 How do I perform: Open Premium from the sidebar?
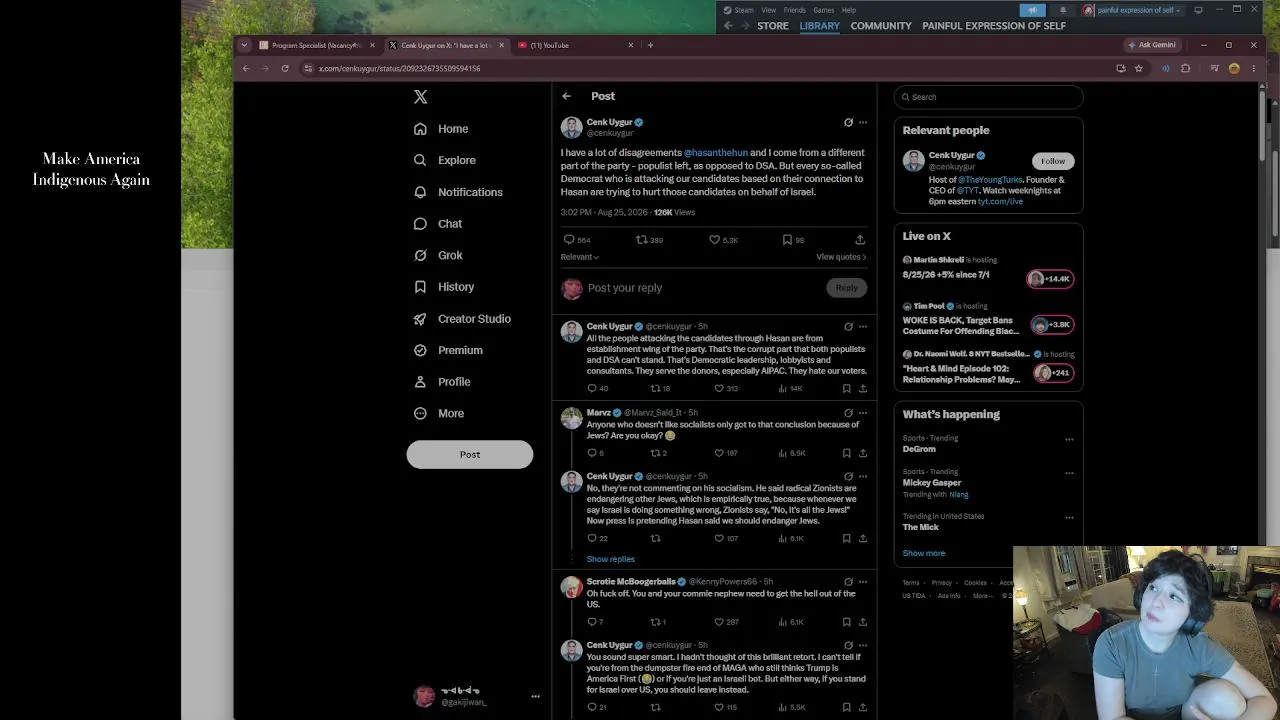448,350
